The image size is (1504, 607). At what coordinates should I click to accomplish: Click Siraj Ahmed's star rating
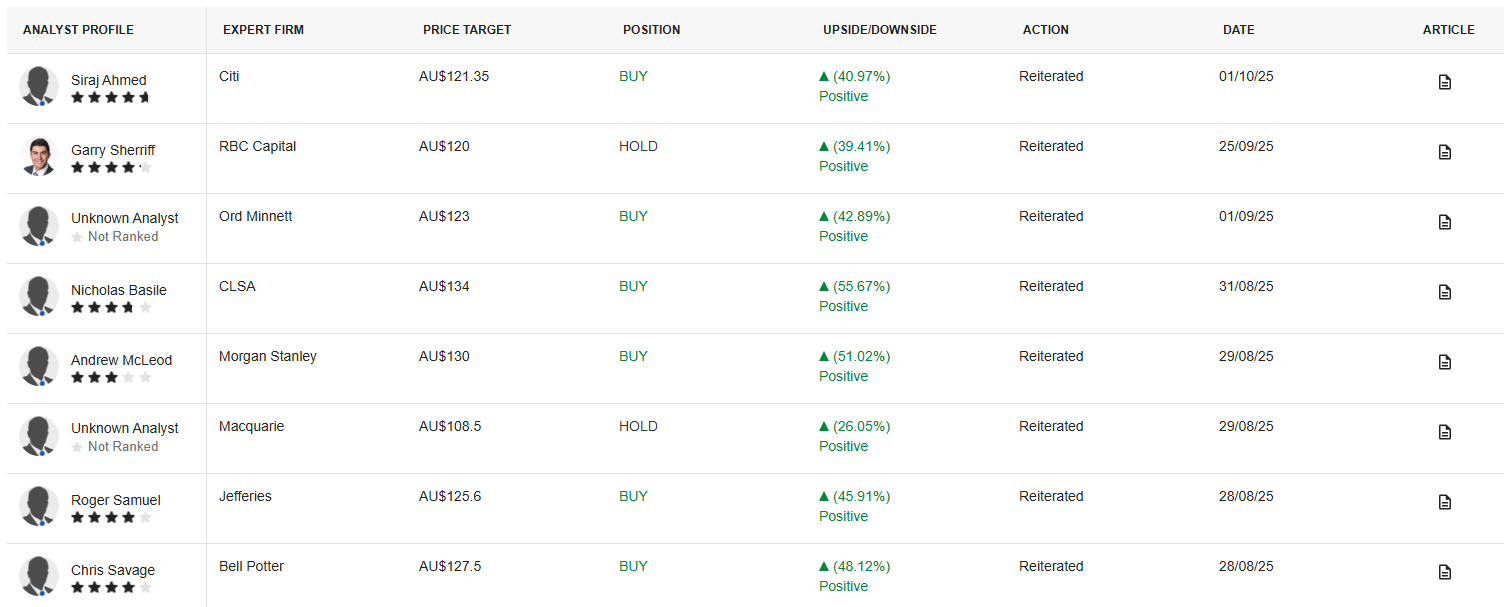click(x=110, y=98)
